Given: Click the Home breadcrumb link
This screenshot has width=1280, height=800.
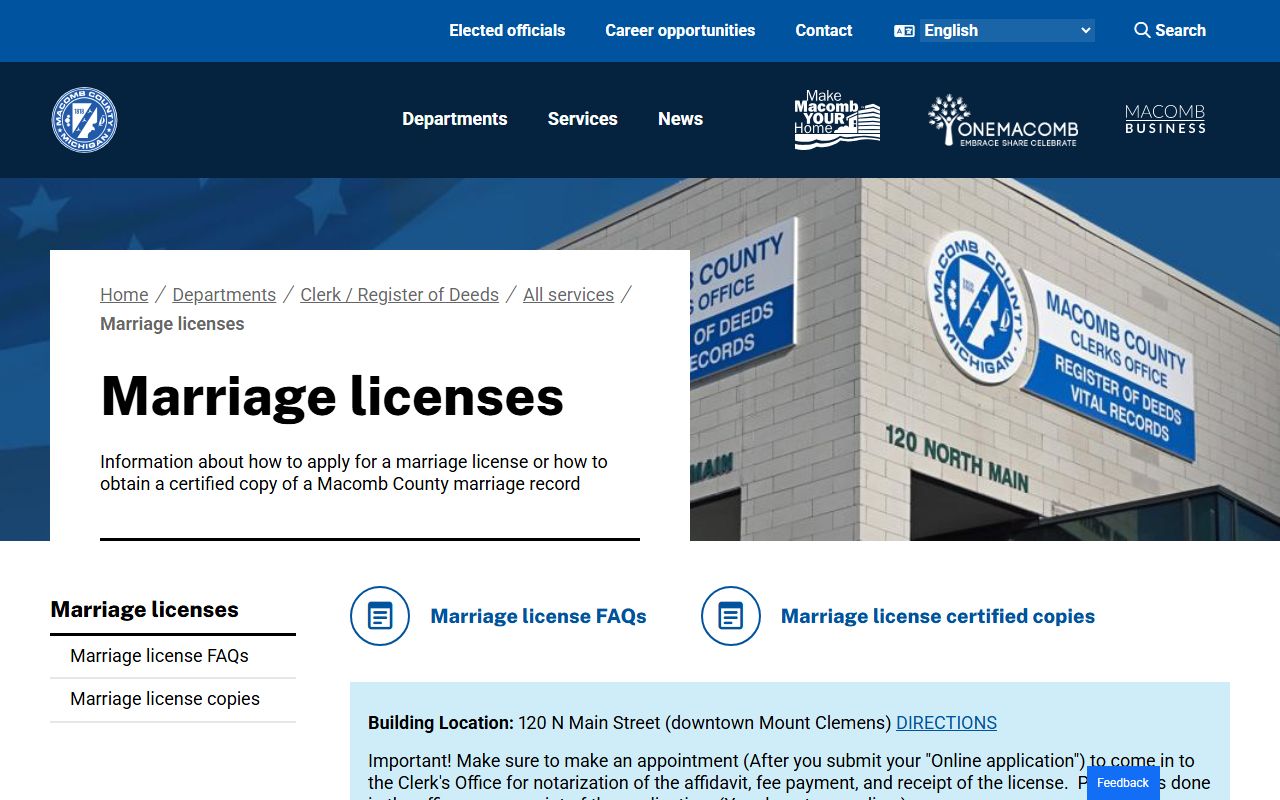Looking at the screenshot, I should [124, 295].
